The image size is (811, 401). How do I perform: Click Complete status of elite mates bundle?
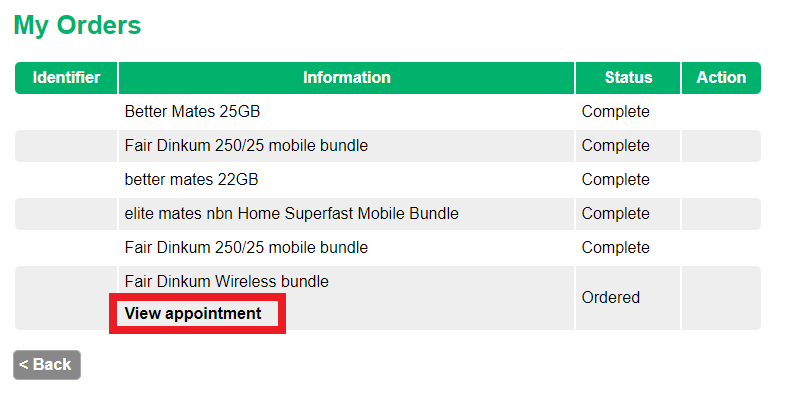pos(615,214)
